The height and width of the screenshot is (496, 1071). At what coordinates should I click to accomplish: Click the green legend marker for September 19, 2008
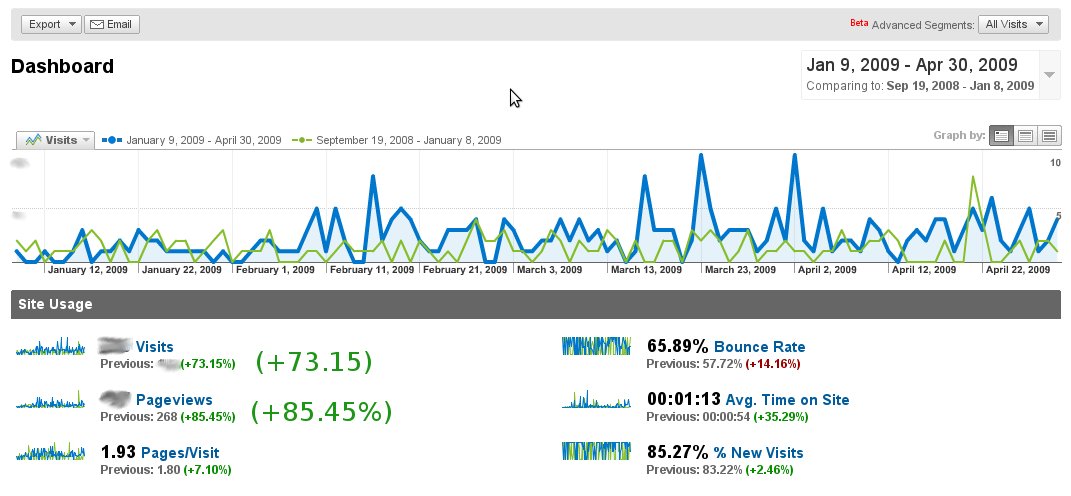pos(301,140)
